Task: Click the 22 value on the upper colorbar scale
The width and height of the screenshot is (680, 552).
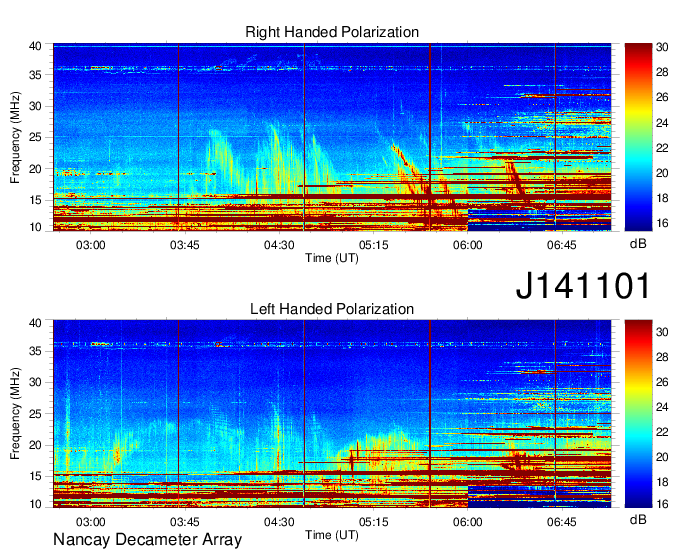Action: [x=662, y=148]
